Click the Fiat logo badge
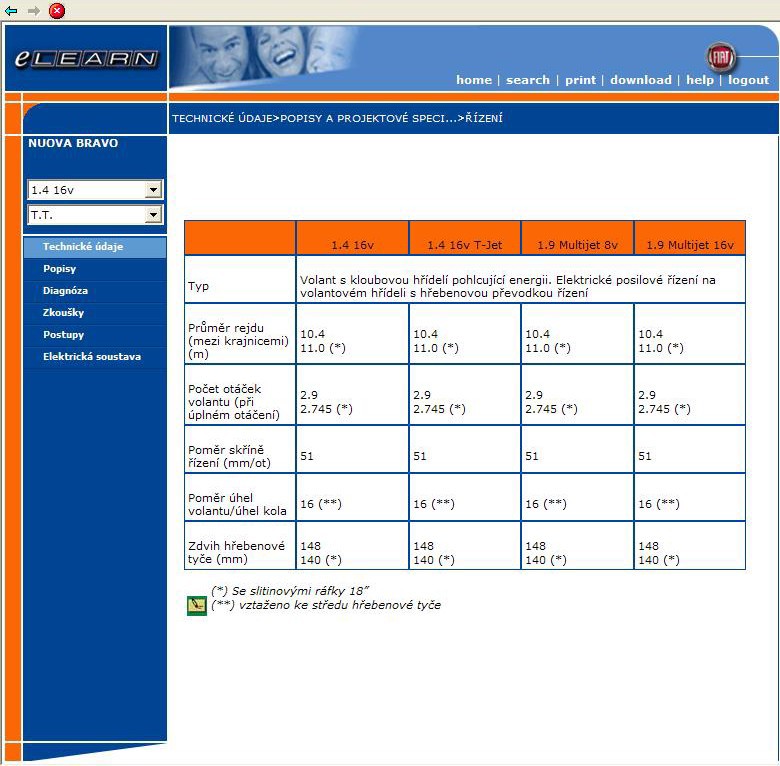 (720, 57)
